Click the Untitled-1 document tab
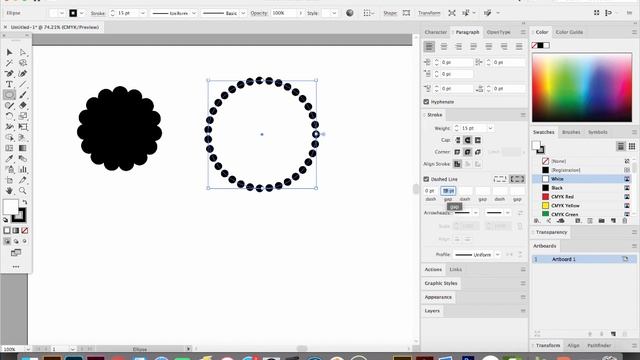 tap(55, 27)
